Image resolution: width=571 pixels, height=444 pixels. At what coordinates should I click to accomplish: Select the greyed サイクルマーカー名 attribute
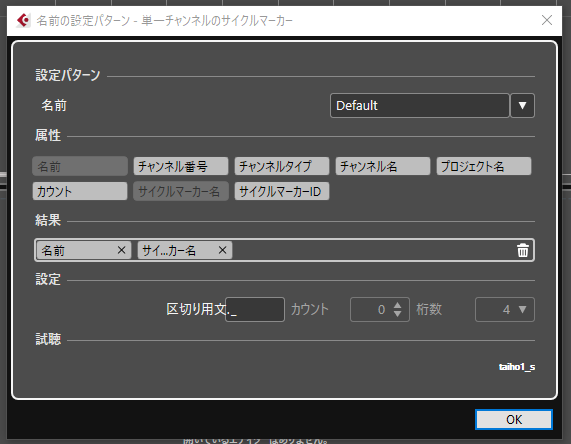click(x=181, y=191)
